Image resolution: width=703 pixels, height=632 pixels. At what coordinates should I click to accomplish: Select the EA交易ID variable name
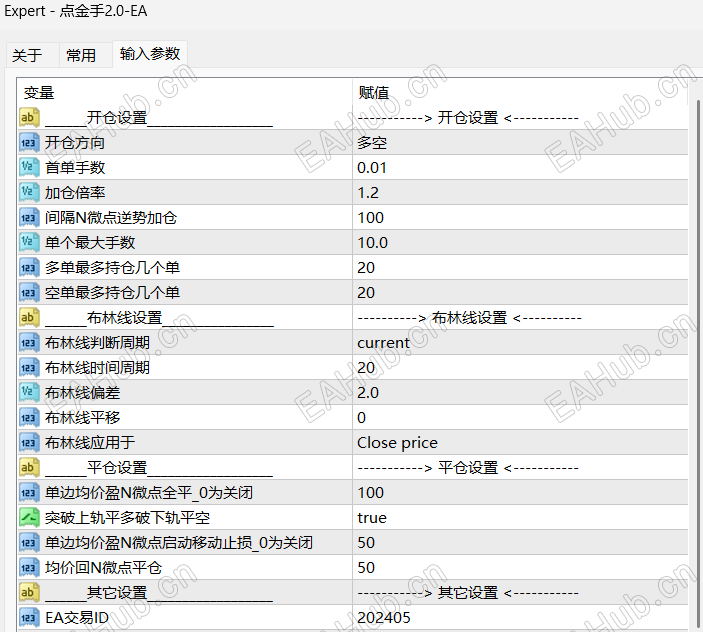[x=77, y=618]
